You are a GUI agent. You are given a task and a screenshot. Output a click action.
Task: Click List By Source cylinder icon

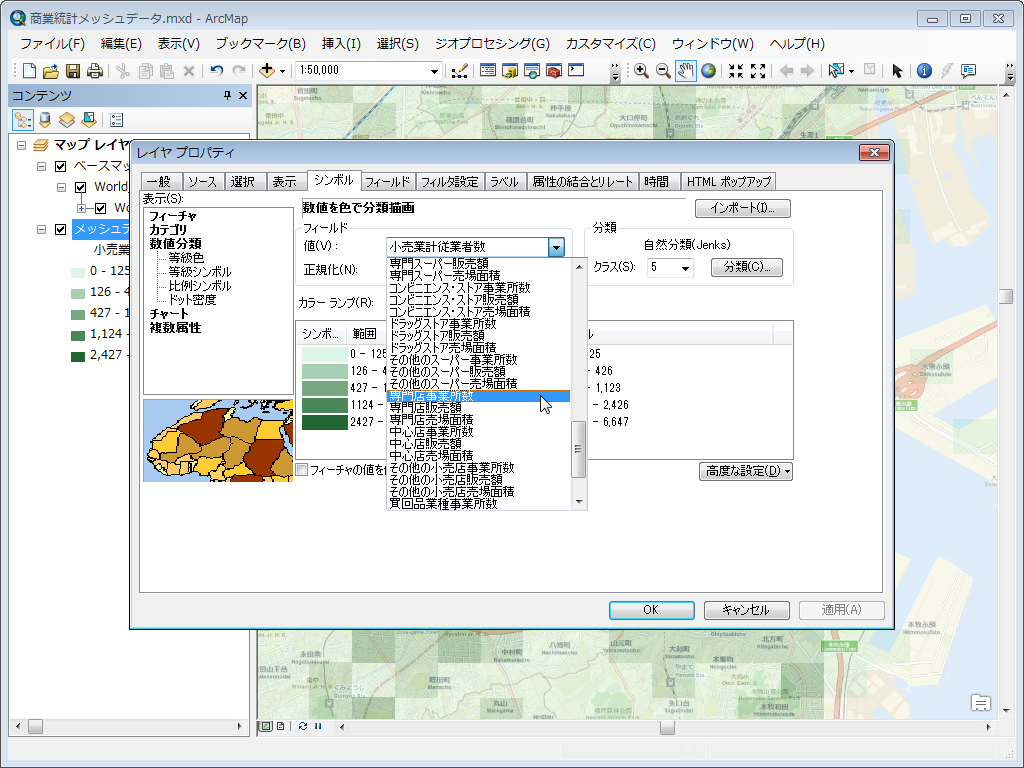coord(44,120)
